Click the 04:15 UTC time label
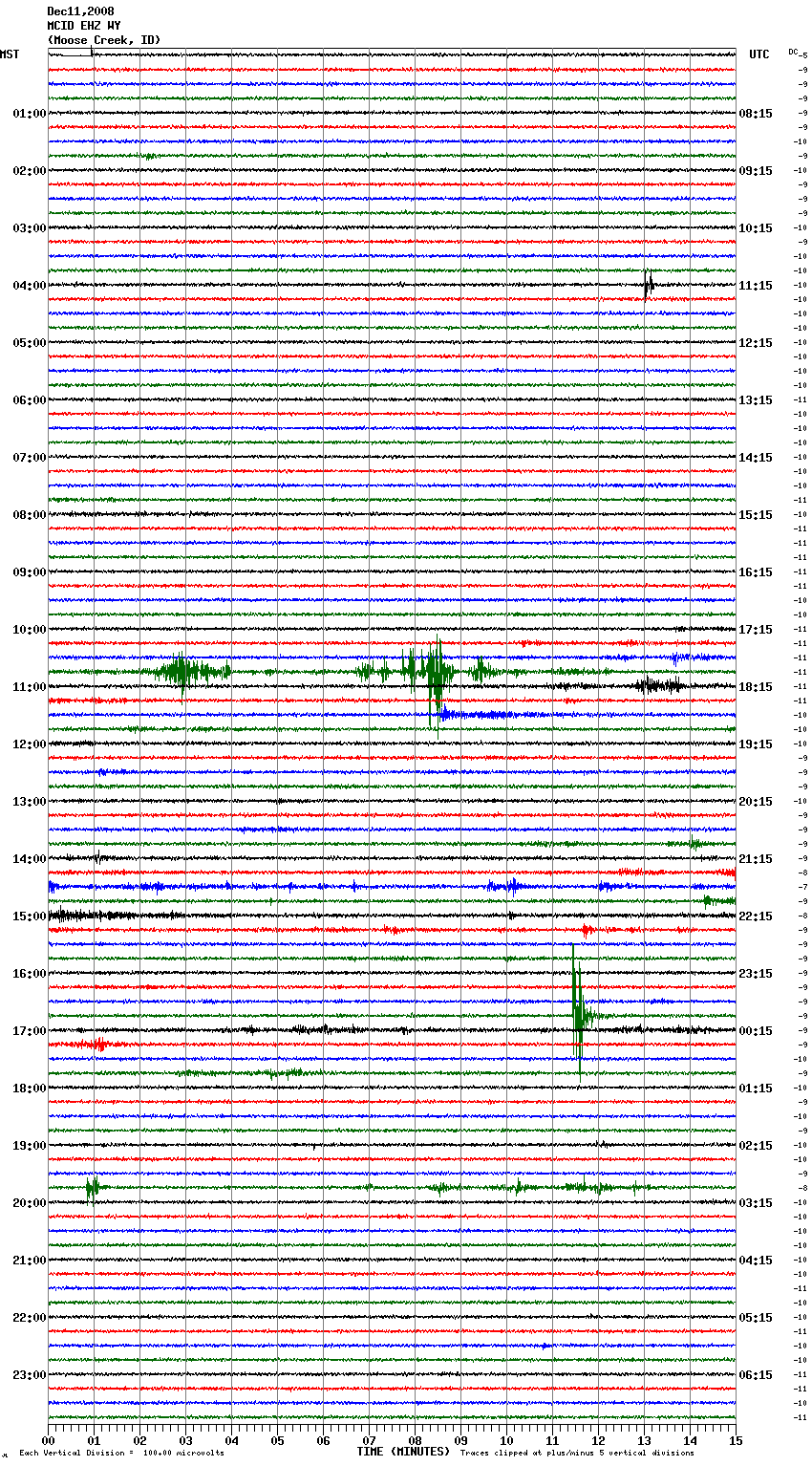Viewport: 812px width, 1466px height. click(x=756, y=1261)
